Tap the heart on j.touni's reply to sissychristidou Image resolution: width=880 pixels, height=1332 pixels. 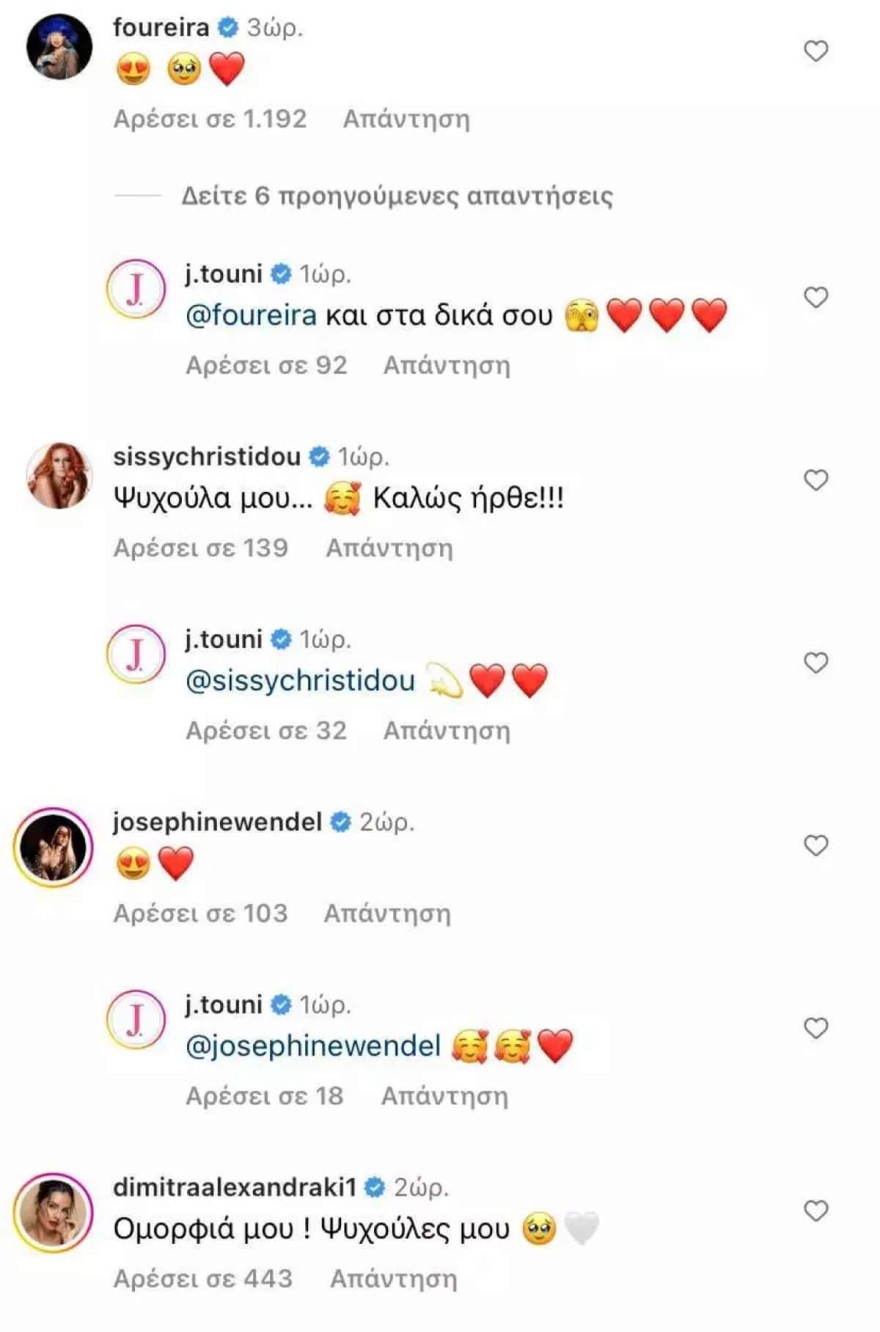click(817, 663)
